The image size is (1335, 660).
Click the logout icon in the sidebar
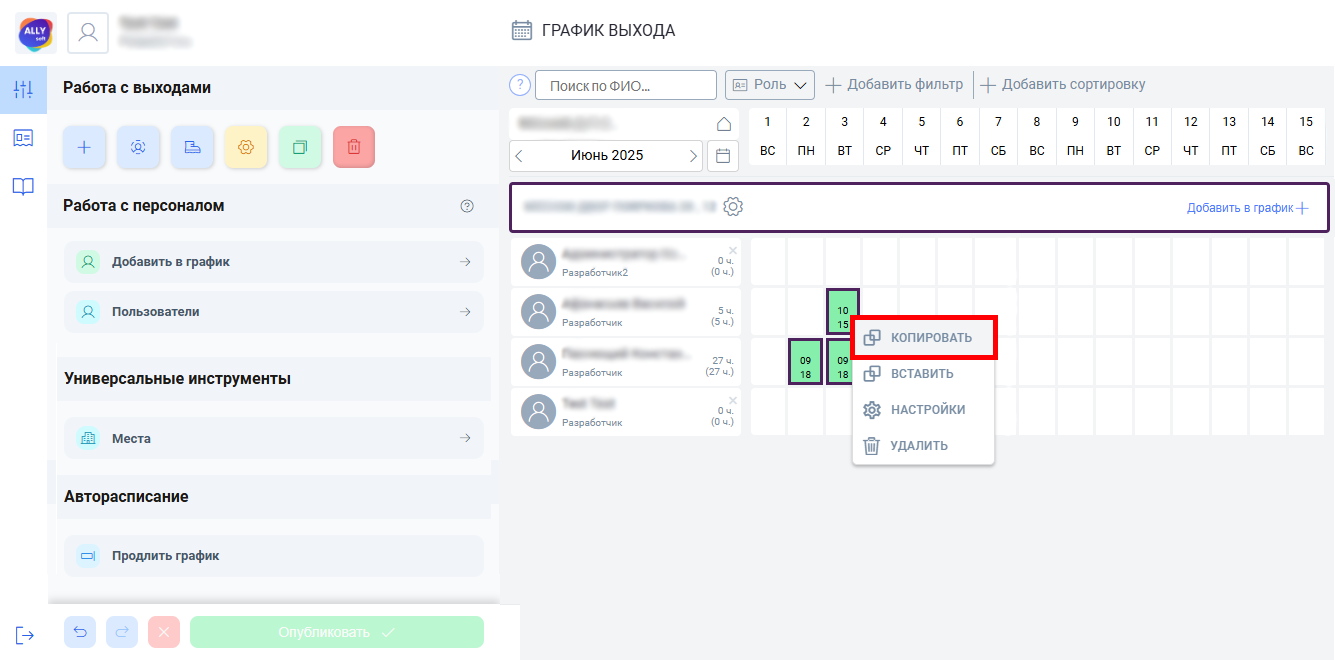[24, 635]
